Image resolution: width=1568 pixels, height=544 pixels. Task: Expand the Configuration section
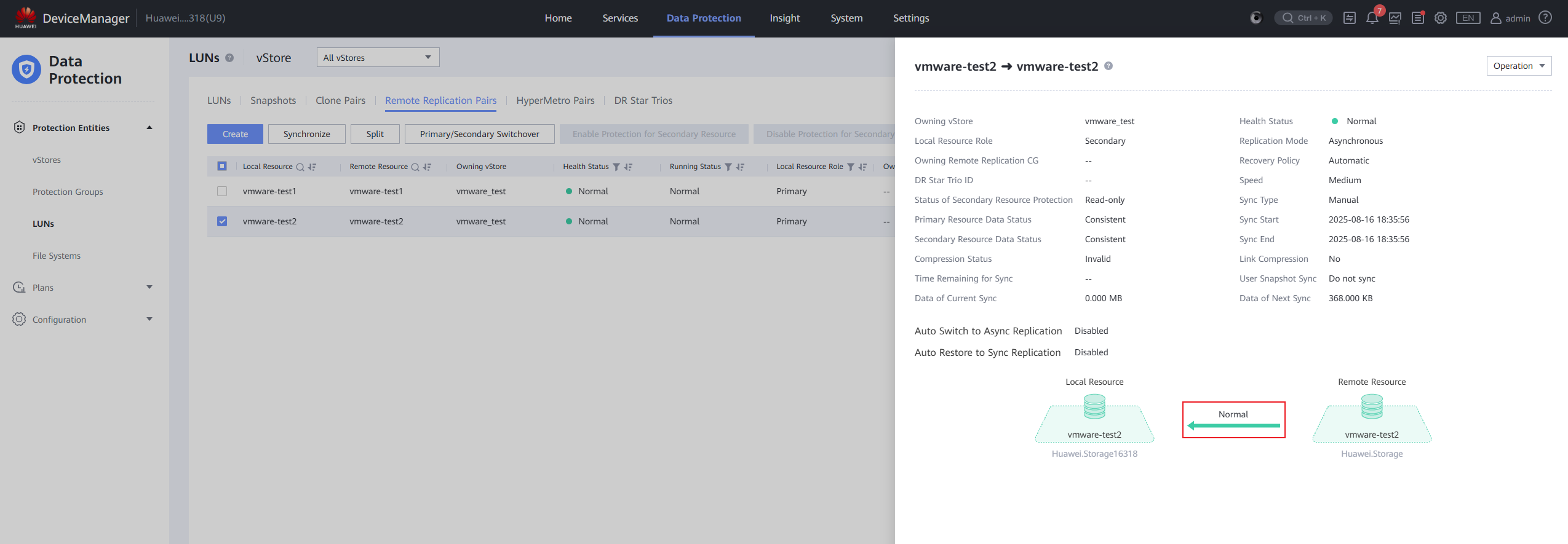[x=149, y=319]
